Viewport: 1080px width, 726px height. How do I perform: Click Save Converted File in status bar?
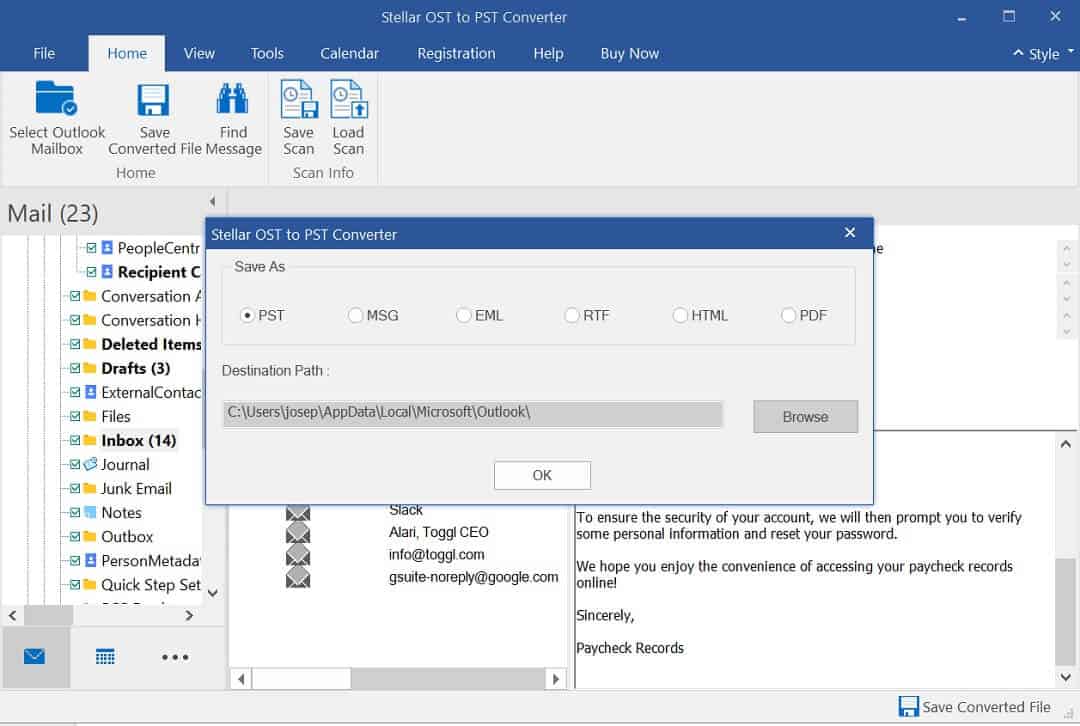pos(975,707)
